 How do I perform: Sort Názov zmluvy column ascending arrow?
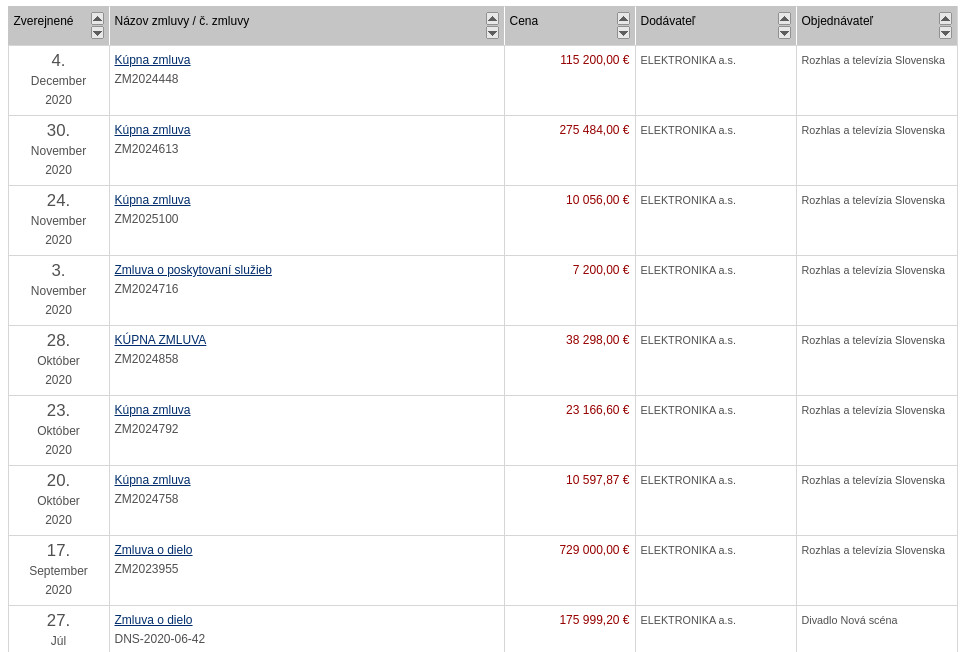(492, 18)
